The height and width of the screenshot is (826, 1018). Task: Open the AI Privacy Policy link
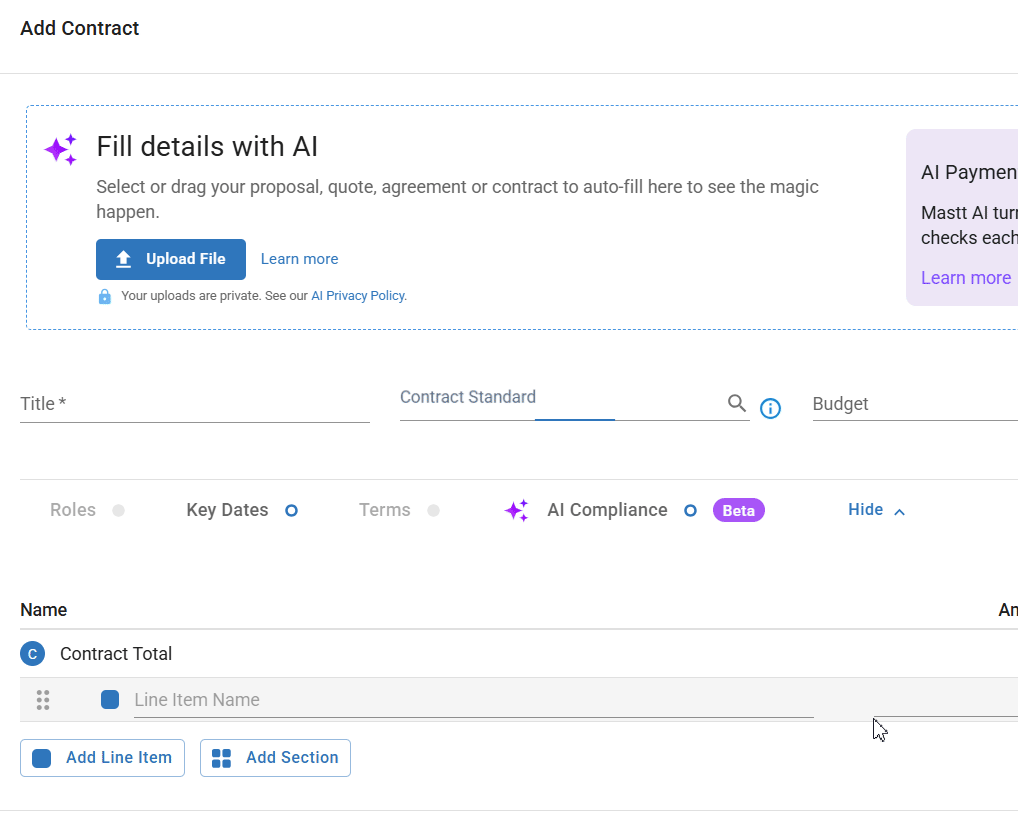[x=358, y=296]
